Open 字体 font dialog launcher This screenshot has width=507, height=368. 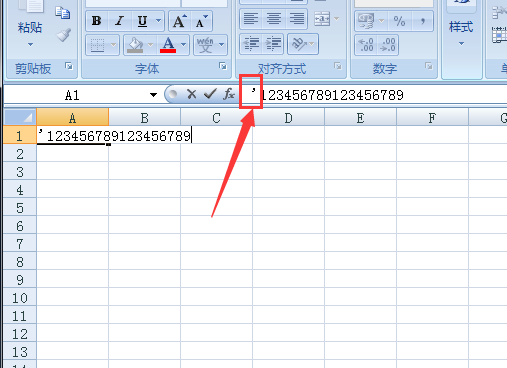(223, 66)
